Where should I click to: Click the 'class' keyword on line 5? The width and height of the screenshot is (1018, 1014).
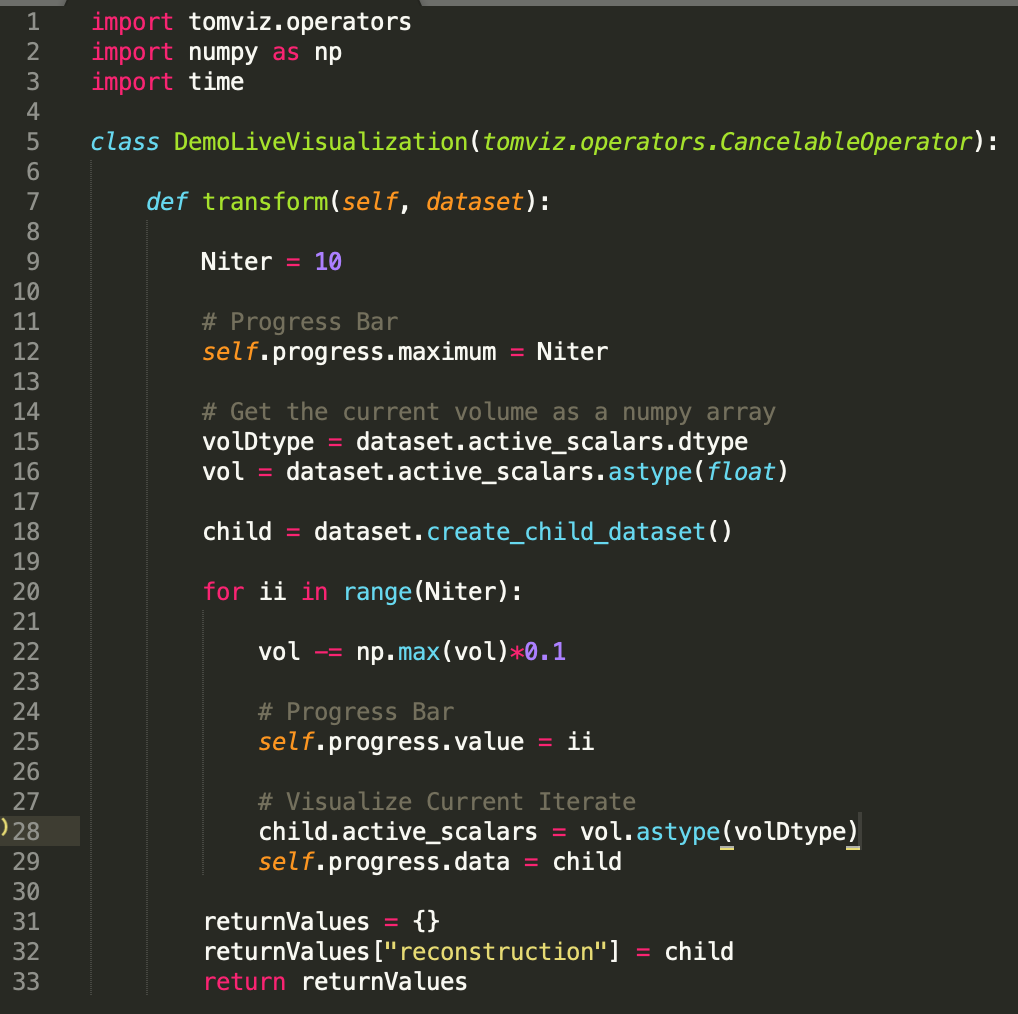point(125,142)
